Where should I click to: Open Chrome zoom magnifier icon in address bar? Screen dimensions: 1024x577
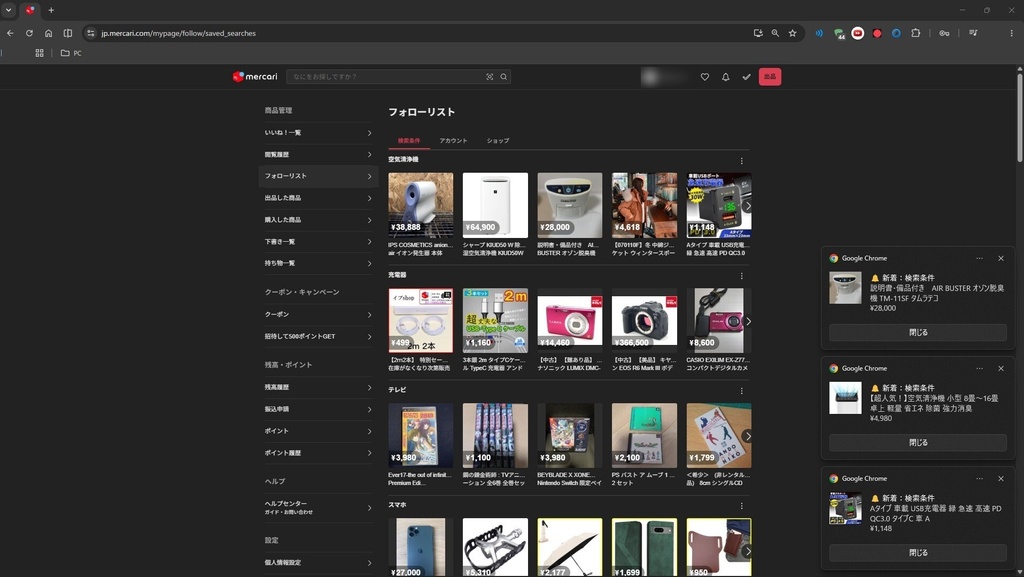click(775, 33)
